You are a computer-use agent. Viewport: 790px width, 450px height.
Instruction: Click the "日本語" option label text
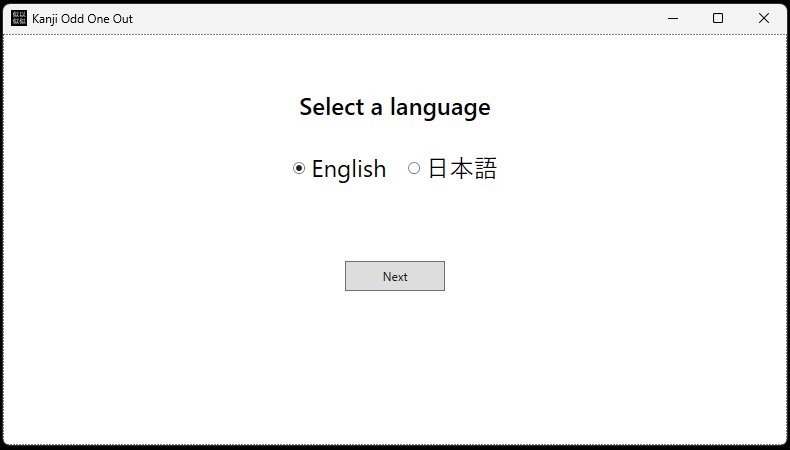(462, 168)
